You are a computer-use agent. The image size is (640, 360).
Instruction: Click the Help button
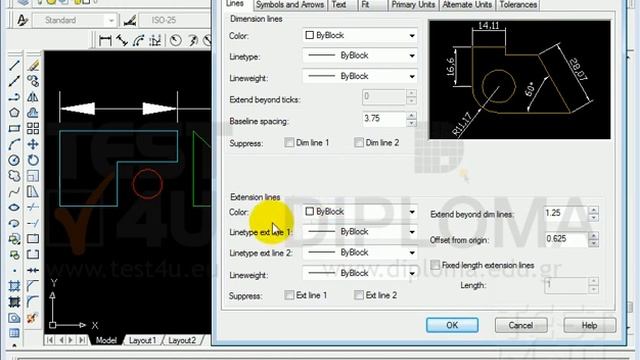pos(589,325)
